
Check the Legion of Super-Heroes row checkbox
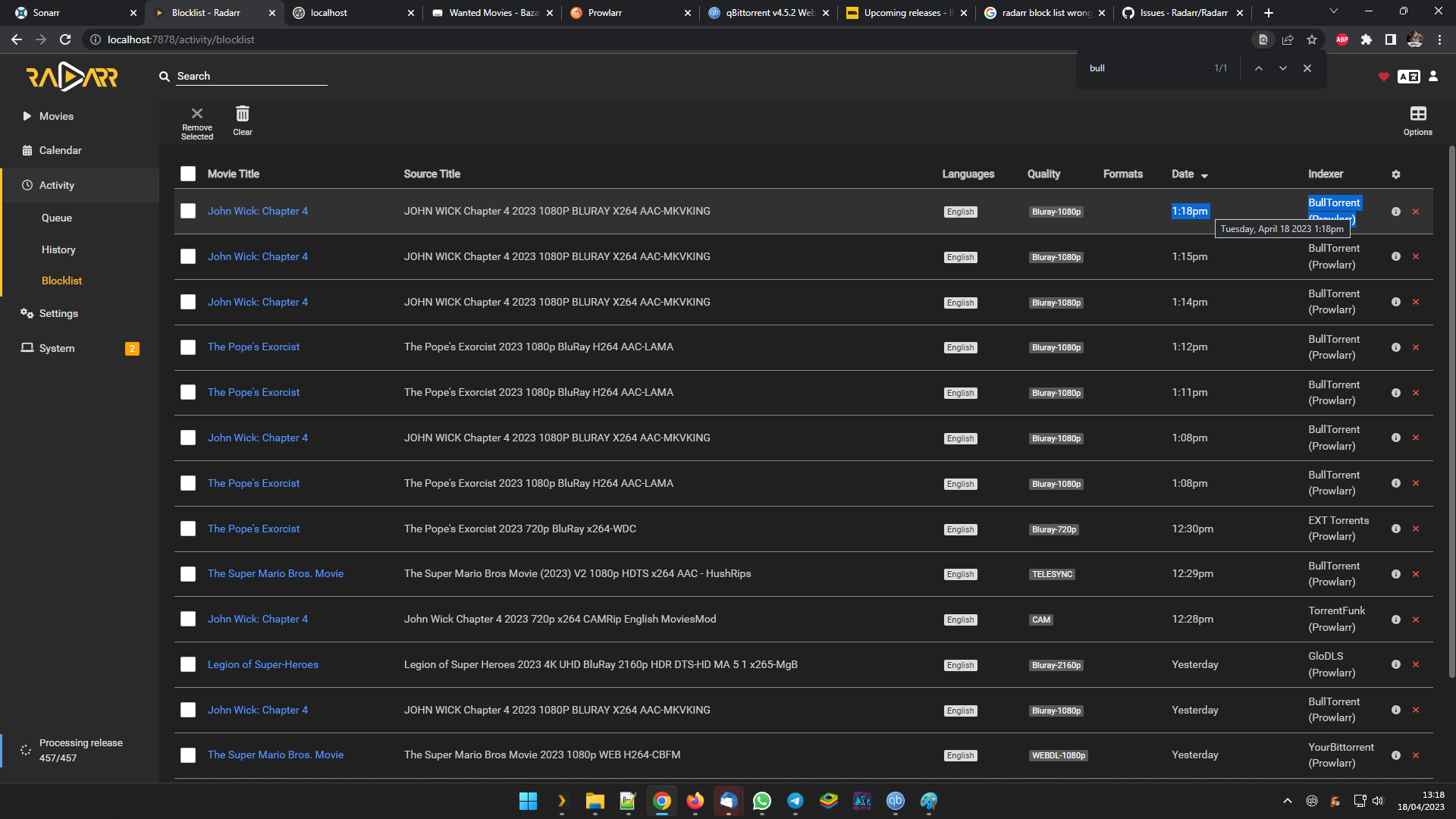[188, 664]
